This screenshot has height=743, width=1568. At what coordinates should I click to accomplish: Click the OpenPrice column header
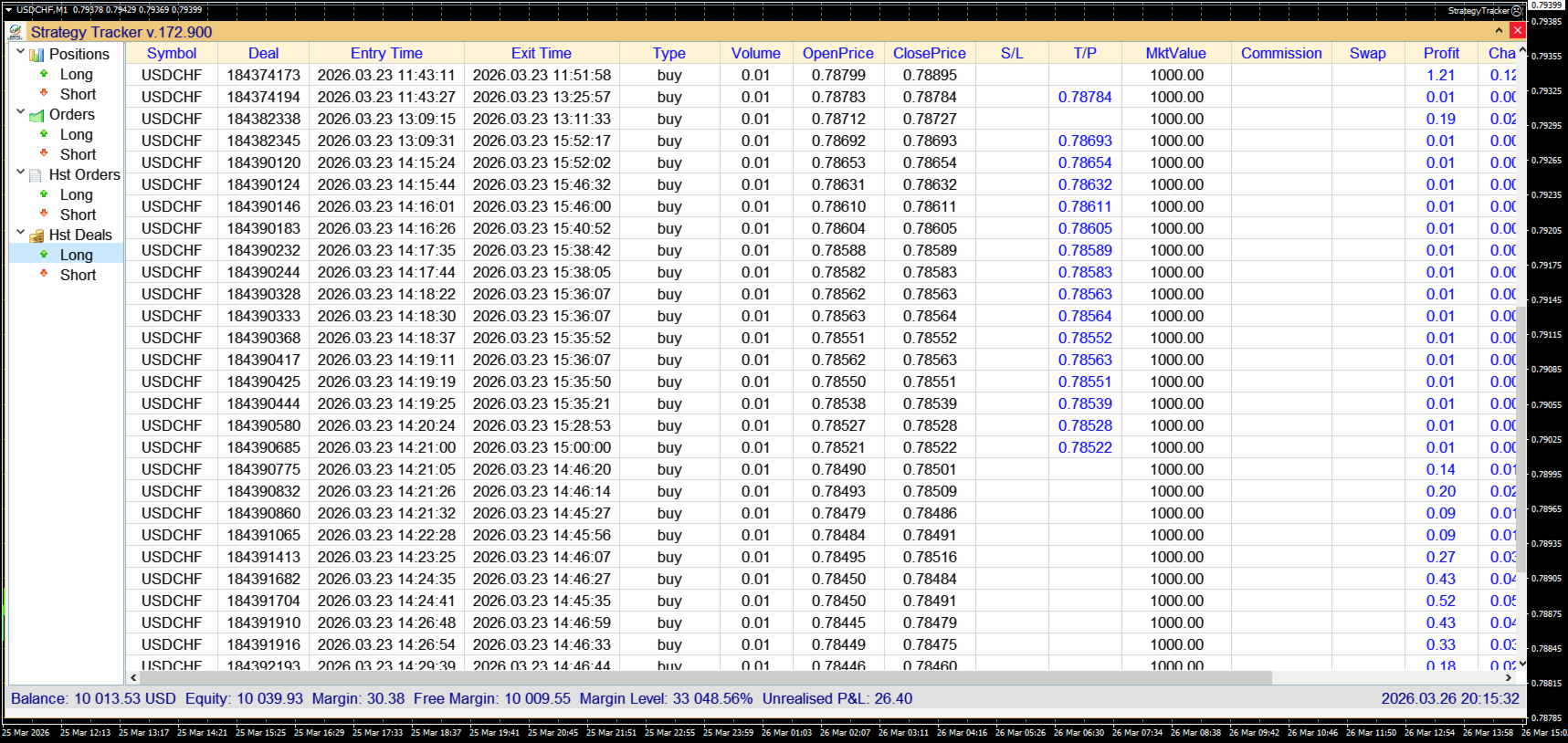(x=838, y=53)
